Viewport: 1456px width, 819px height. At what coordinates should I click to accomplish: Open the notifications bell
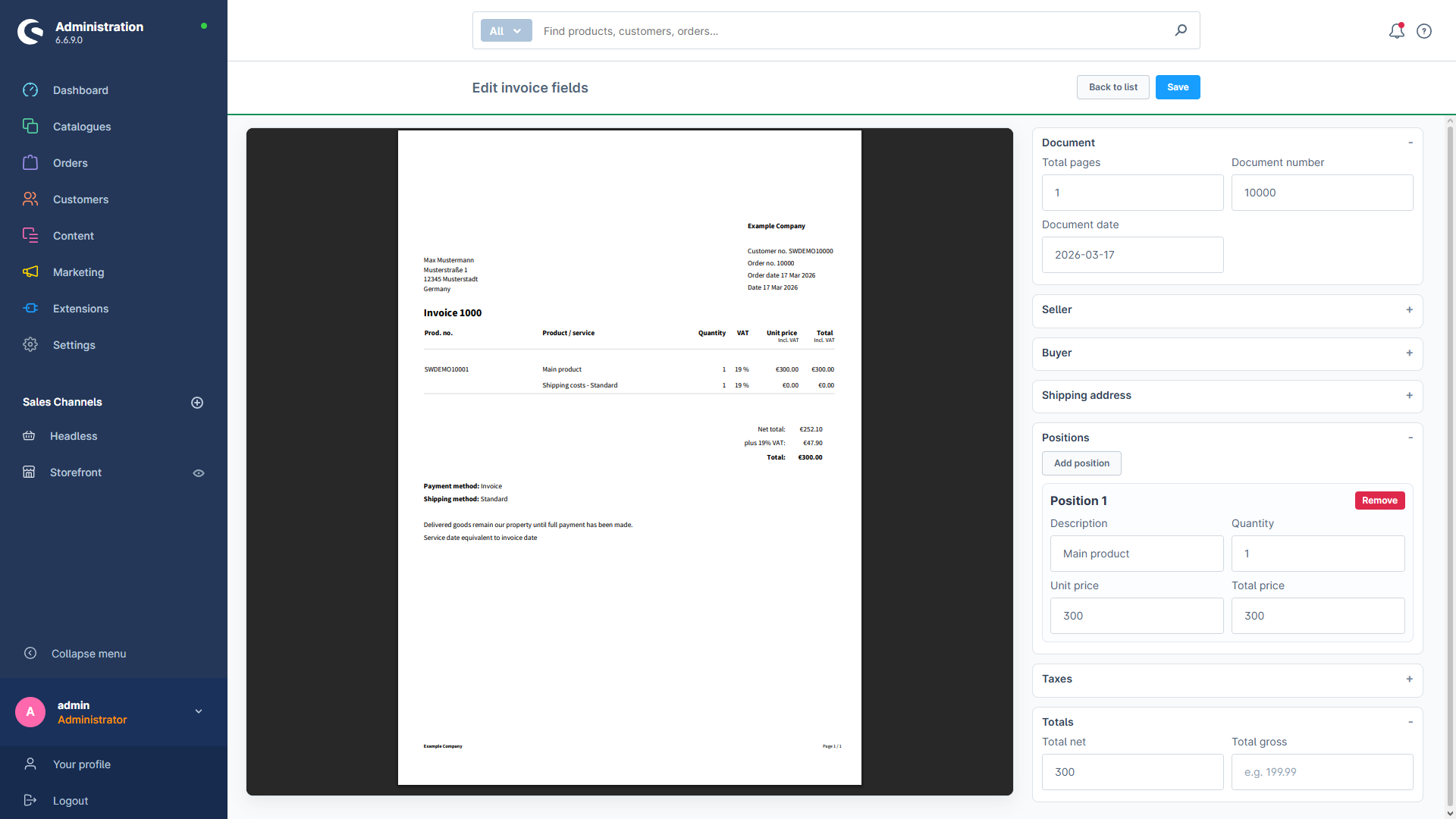tap(1396, 31)
